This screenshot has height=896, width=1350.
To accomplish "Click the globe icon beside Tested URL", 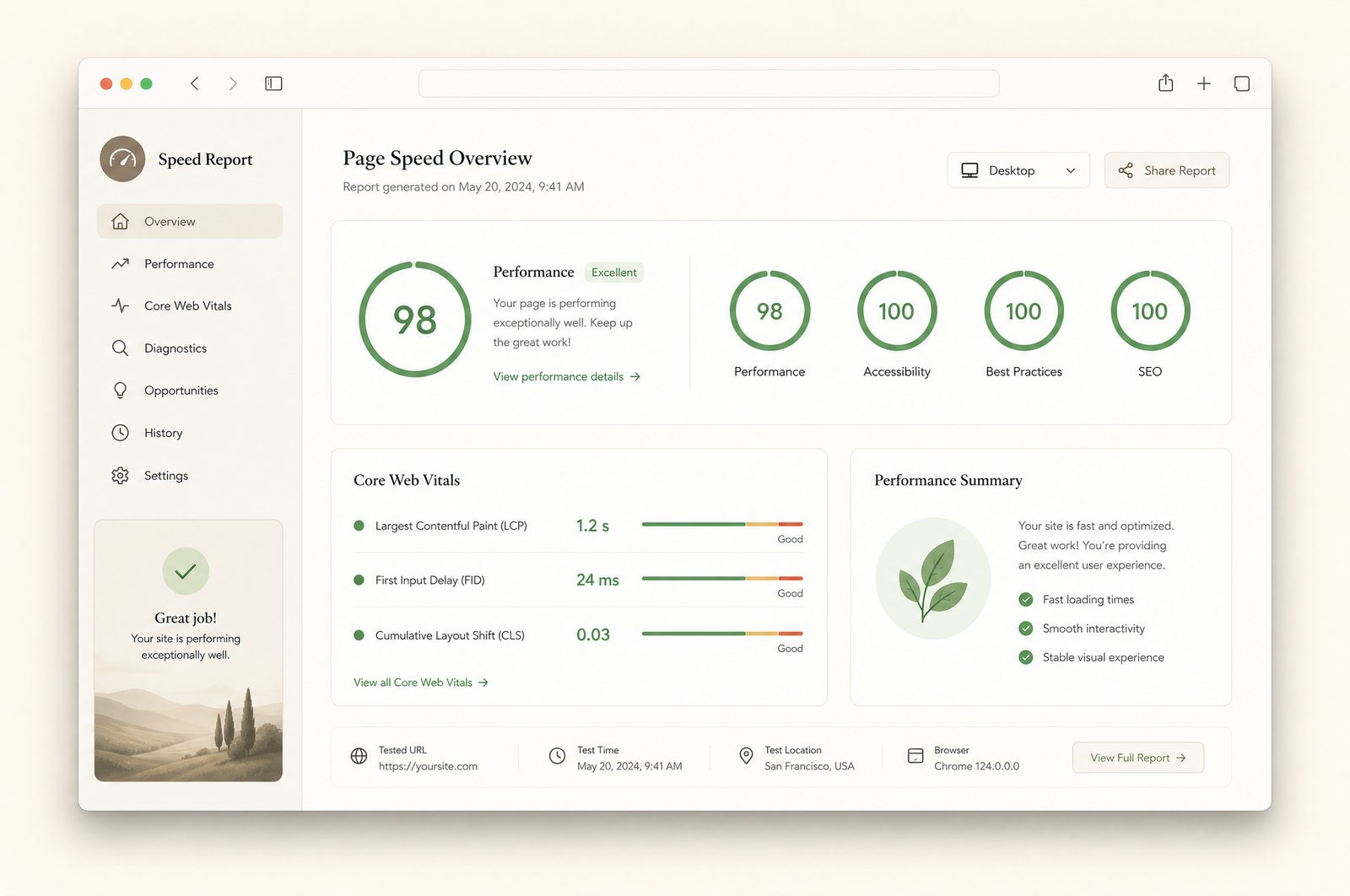I will click(359, 756).
